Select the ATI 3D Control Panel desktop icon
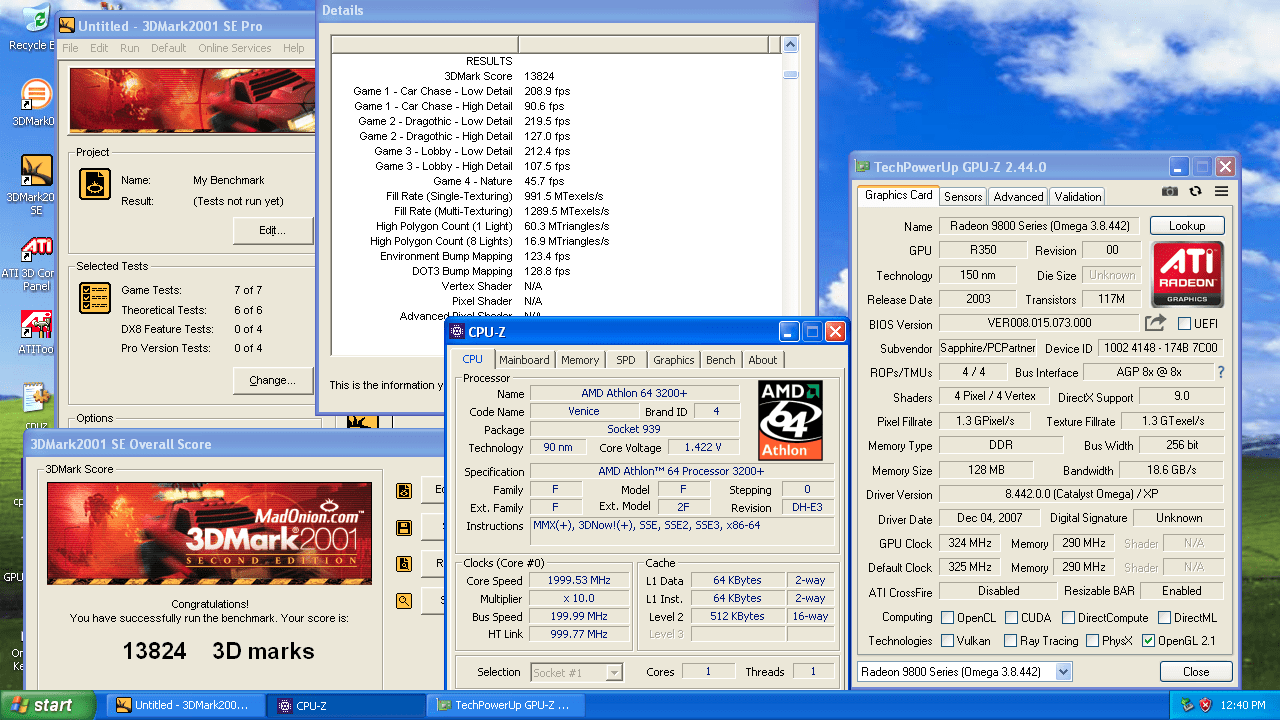The height and width of the screenshot is (720, 1280). (36, 264)
